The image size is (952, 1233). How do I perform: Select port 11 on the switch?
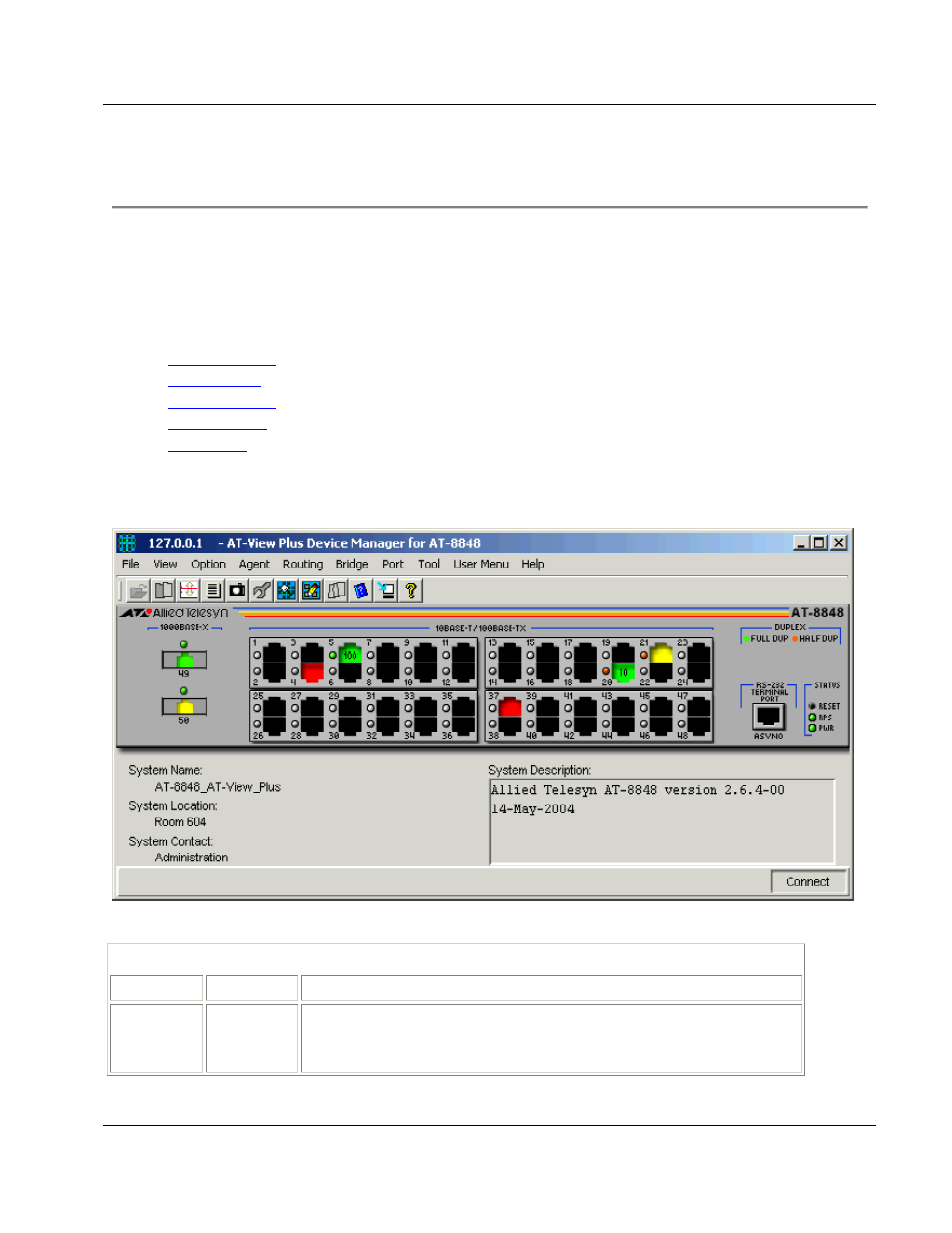pos(464,653)
